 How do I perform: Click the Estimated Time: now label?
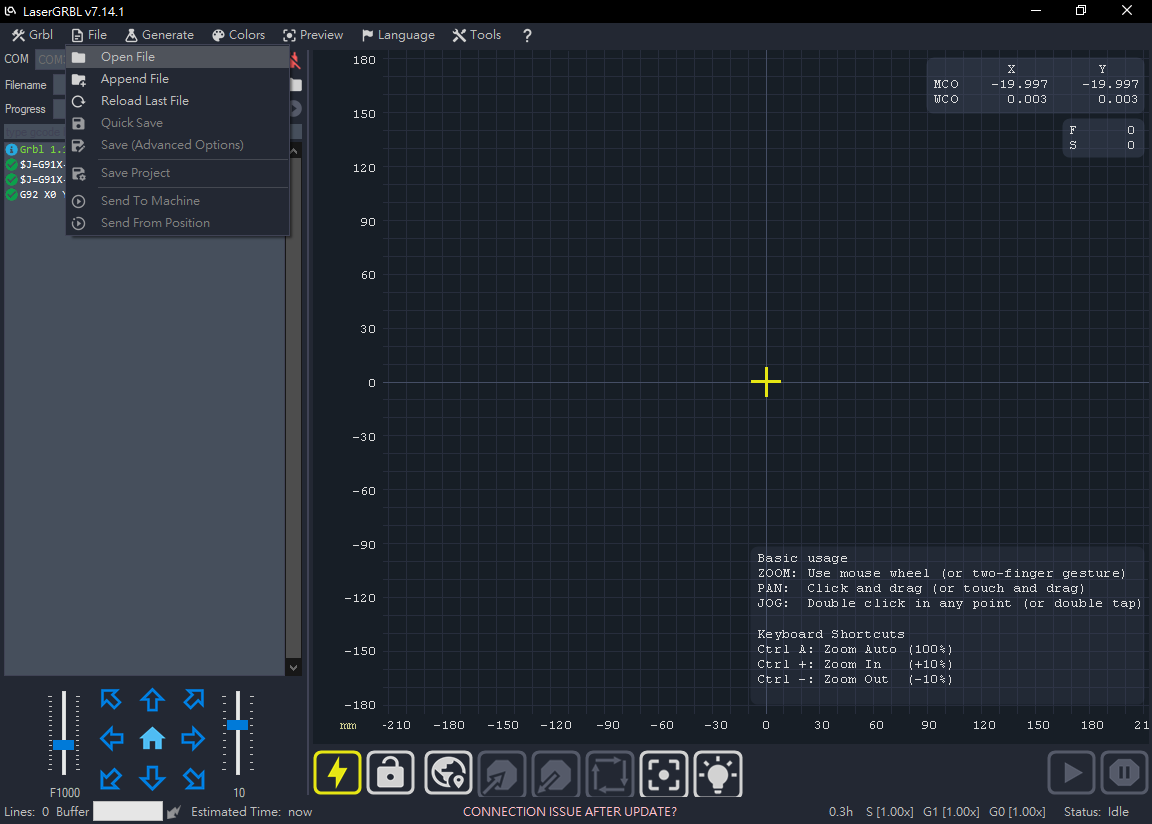(251, 812)
